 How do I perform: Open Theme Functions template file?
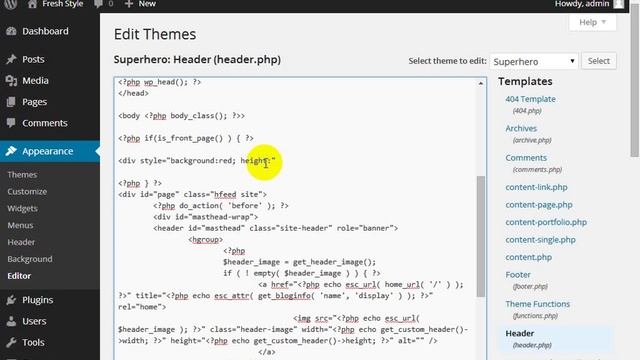538,304
